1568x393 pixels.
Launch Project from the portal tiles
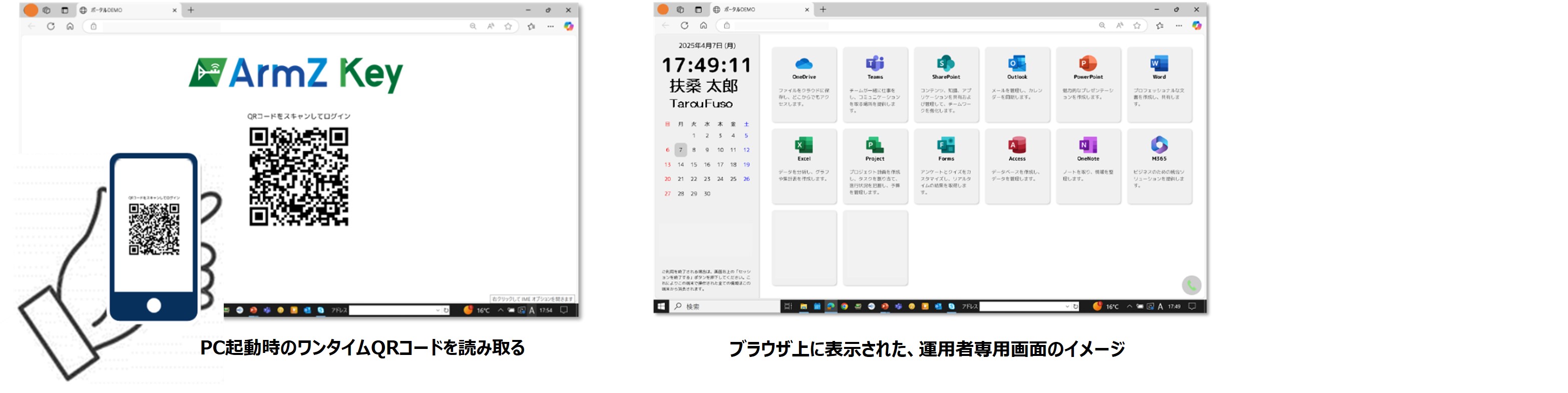pos(875,166)
